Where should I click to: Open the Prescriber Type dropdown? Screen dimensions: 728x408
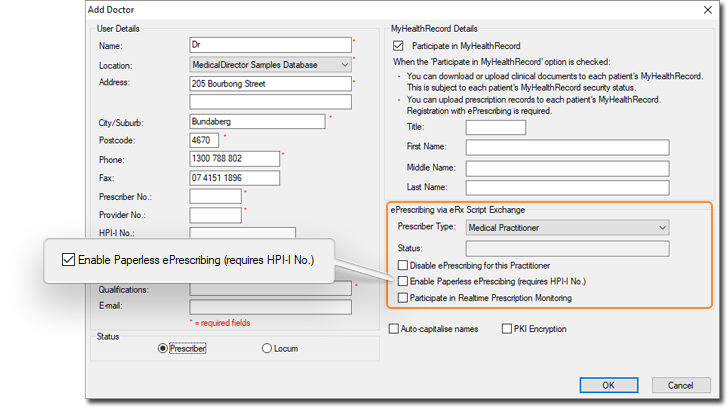(567, 227)
